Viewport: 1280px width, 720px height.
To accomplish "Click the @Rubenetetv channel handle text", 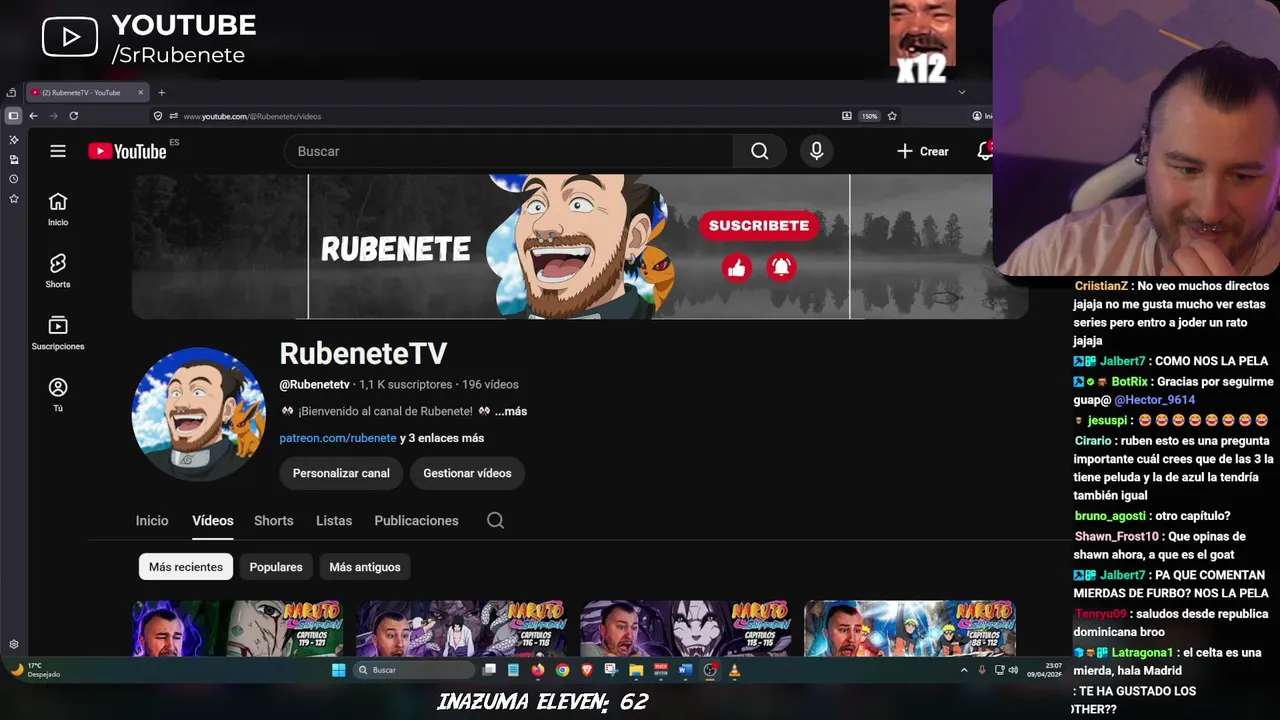I will click(315, 384).
